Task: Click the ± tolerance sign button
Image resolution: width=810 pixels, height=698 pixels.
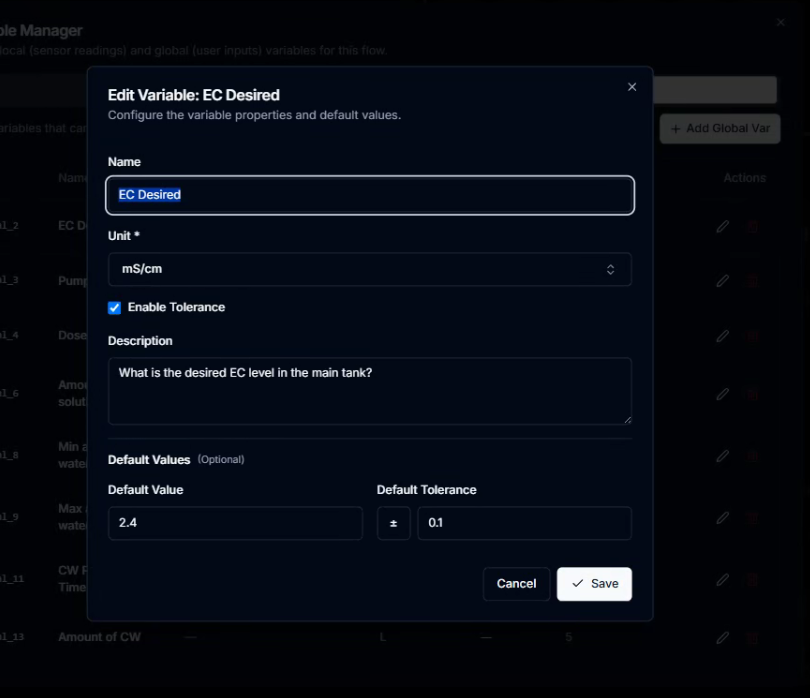Action: point(393,523)
